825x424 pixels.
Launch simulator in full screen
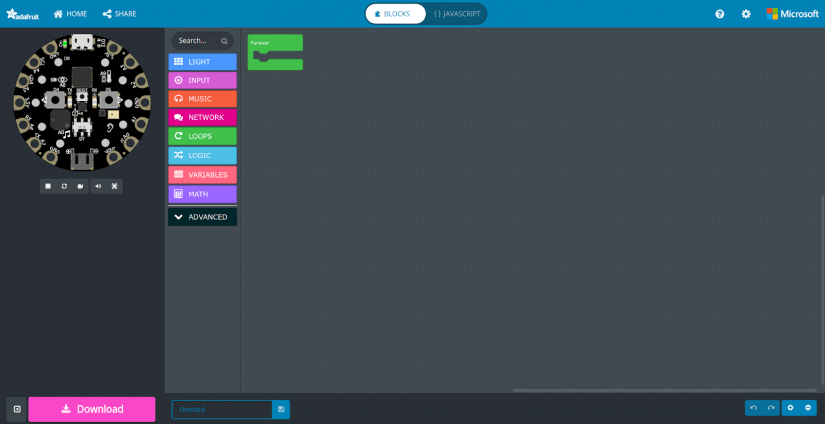point(114,186)
